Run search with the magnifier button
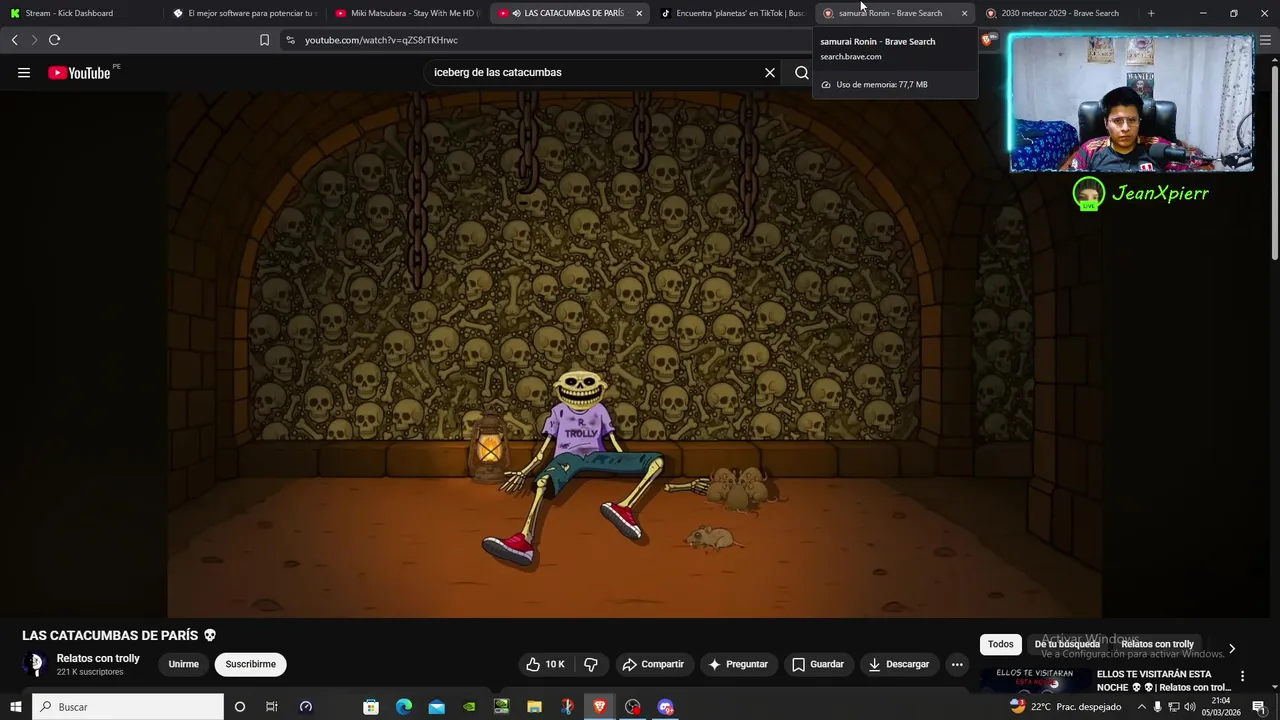Viewport: 1280px width, 720px height. coord(801,72)
